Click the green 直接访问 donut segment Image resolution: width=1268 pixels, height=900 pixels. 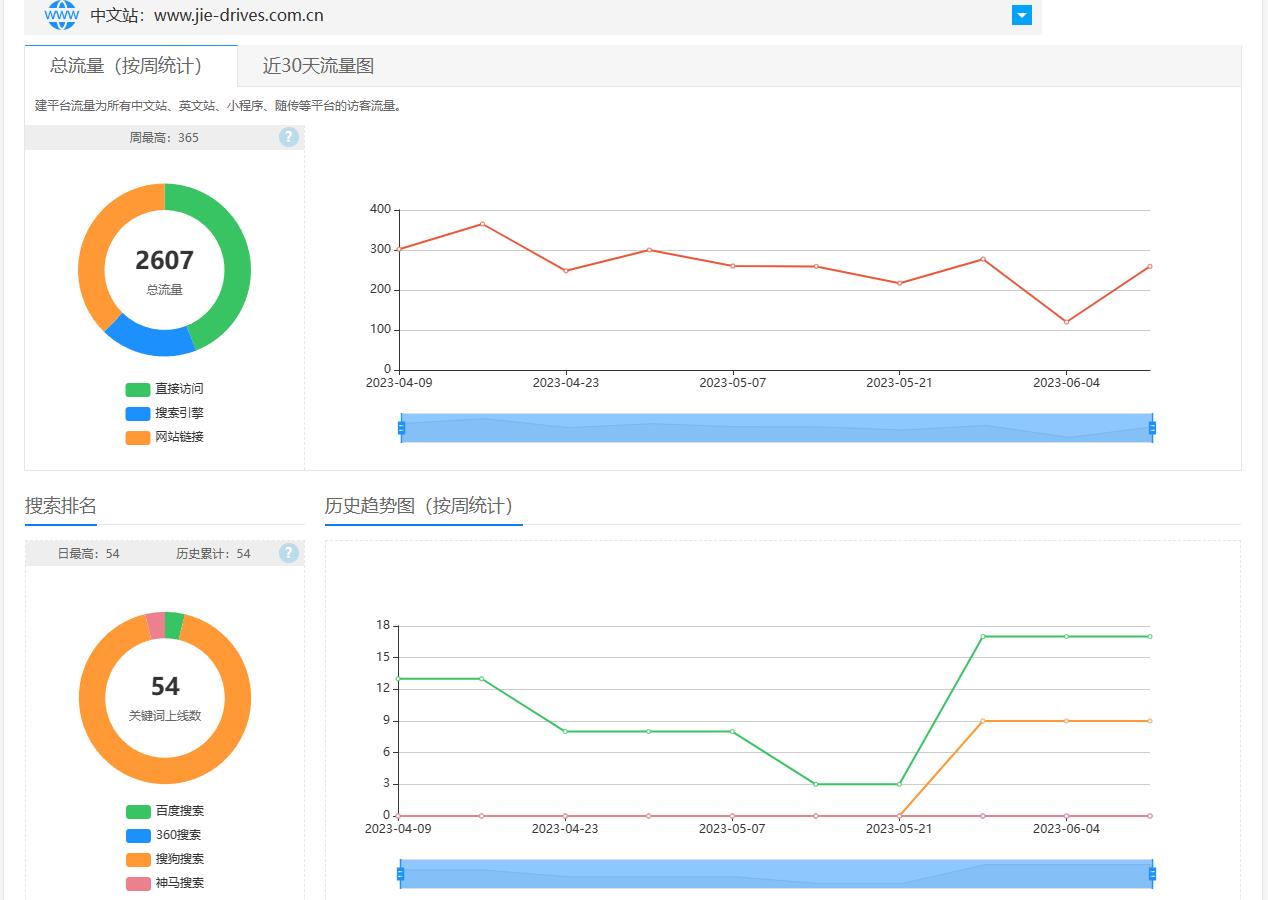tap(237, 262)
